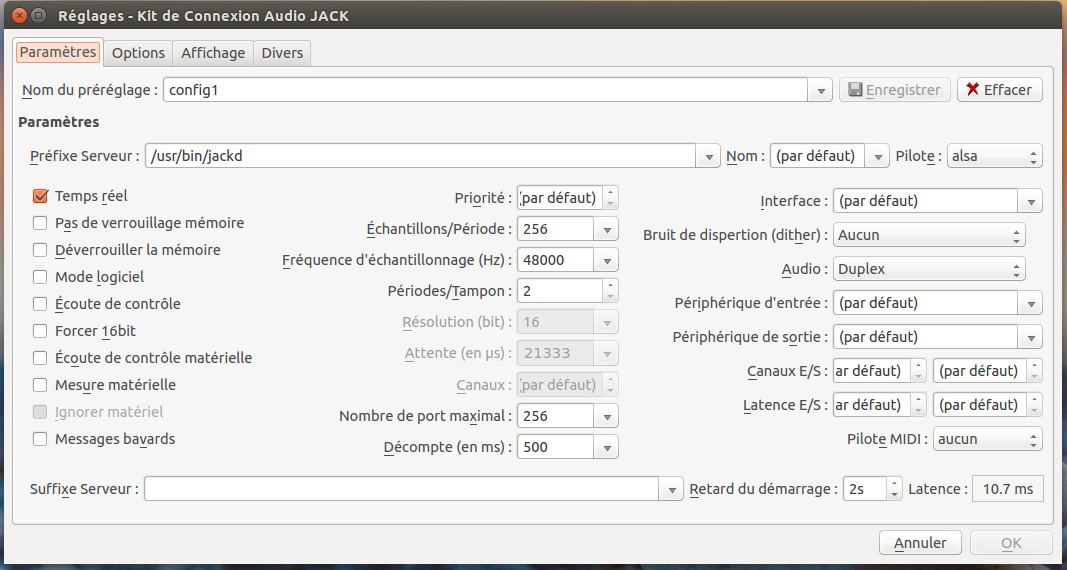Open Décompte (en ms) 500 dropdown
This screenshot has height=570, width=1067.
[x=607, y=447]
